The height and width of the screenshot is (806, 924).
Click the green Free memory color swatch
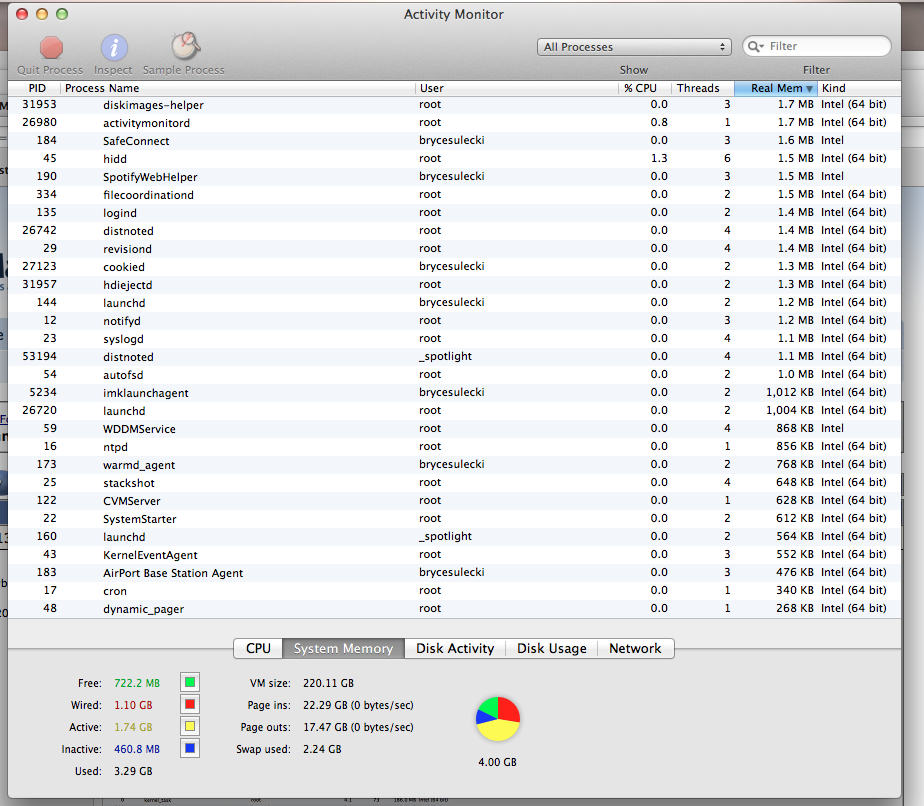pyautogui.click(x=190, y=682)
